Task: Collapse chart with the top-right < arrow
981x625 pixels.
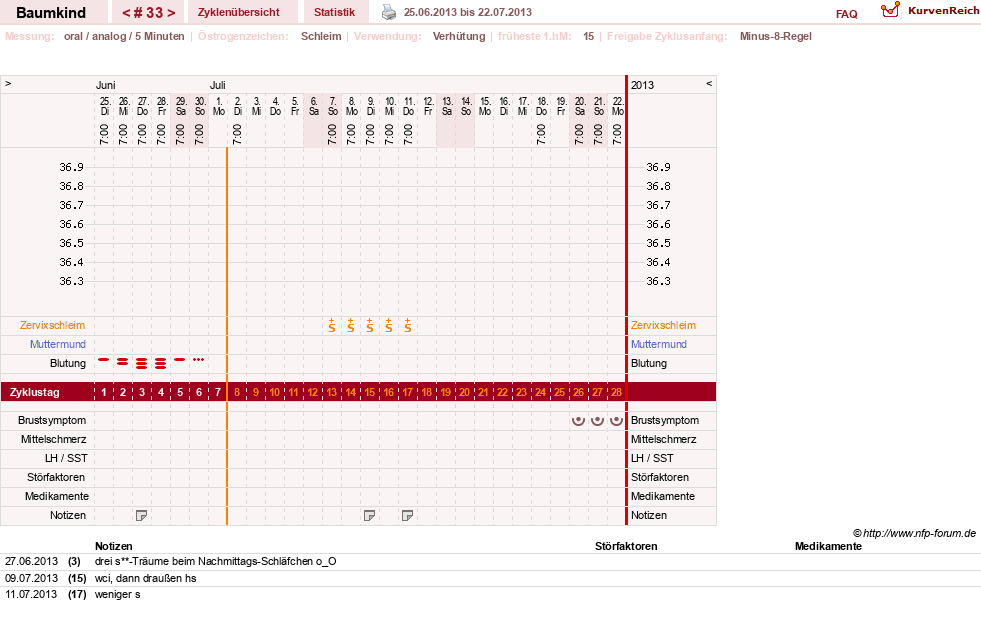Action: [x=709, y=83]
